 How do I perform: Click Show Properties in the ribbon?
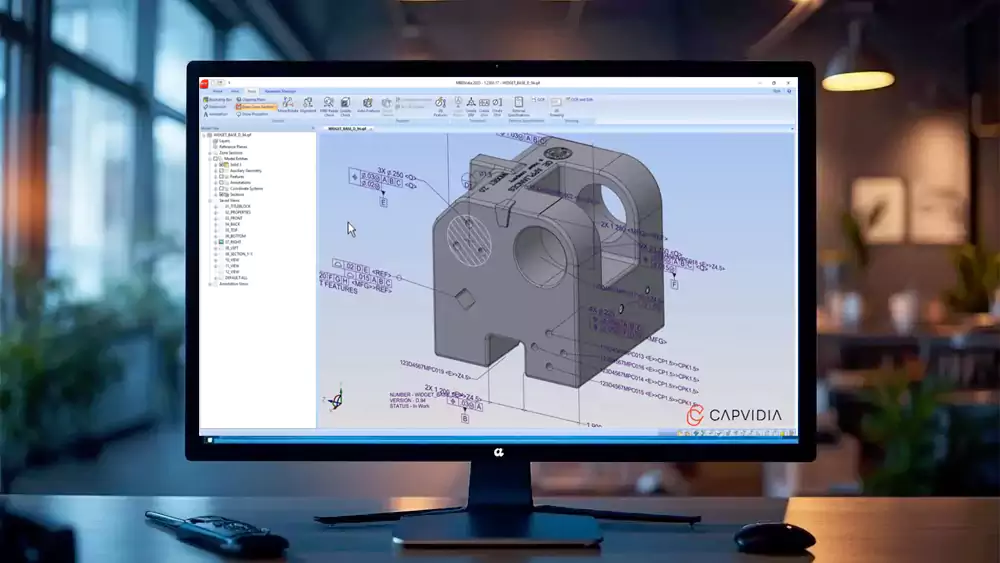(x=253, y=114)
